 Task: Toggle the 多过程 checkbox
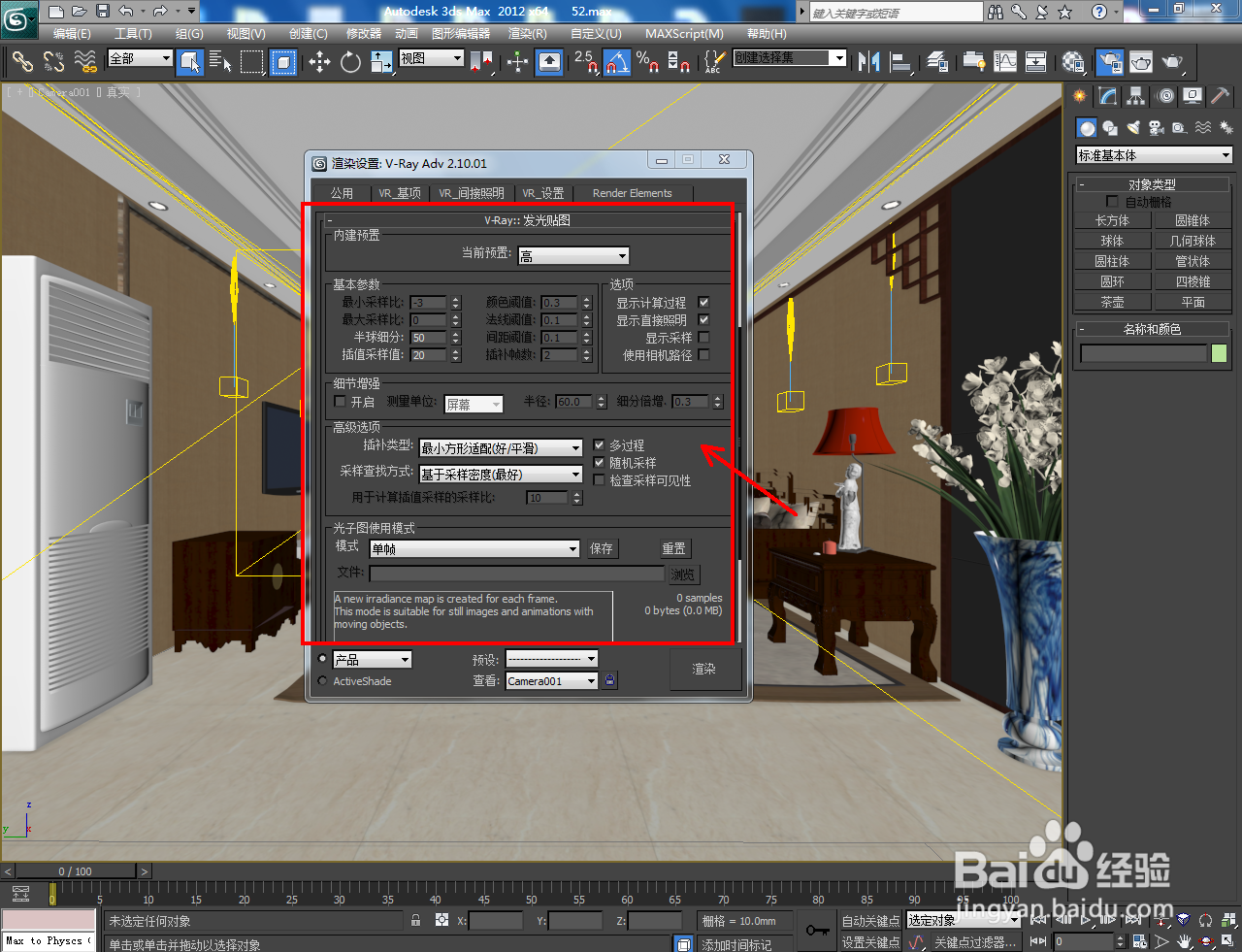coord(599,445)
